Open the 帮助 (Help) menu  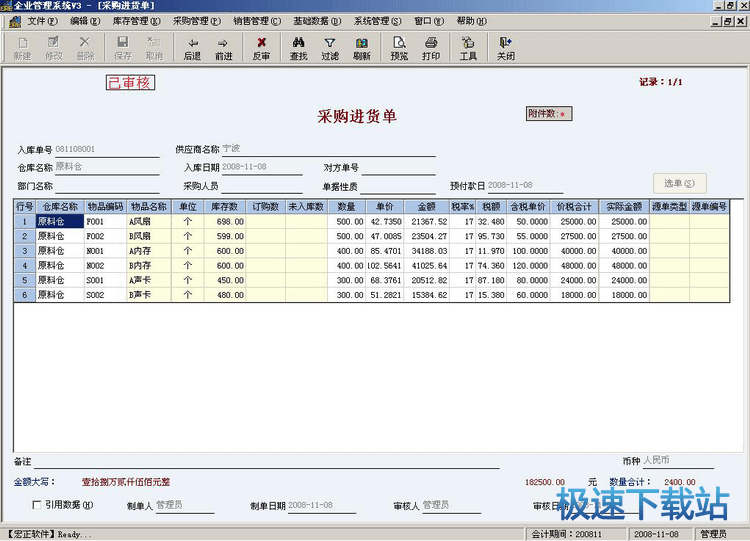pos(471,21)
